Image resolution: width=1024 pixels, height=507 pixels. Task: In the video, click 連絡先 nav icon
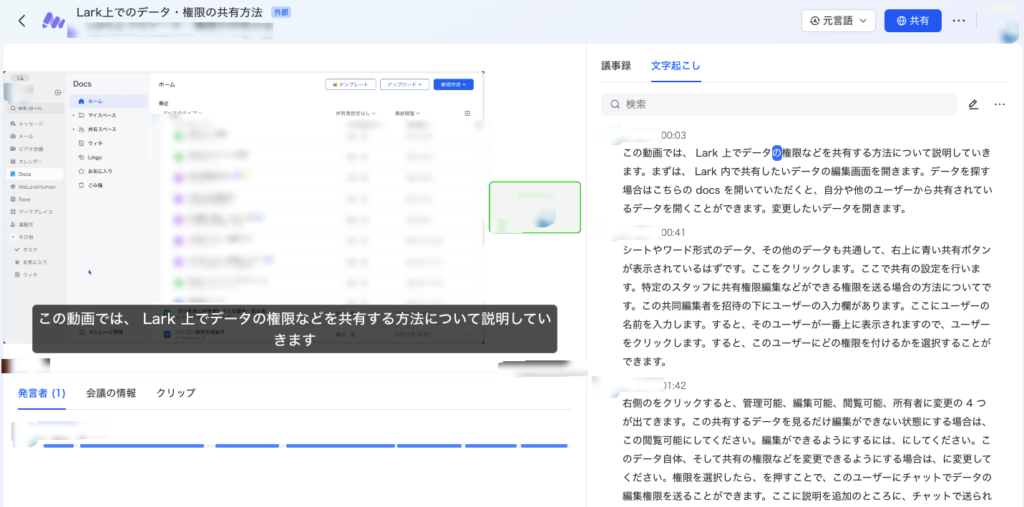point(13,224)
